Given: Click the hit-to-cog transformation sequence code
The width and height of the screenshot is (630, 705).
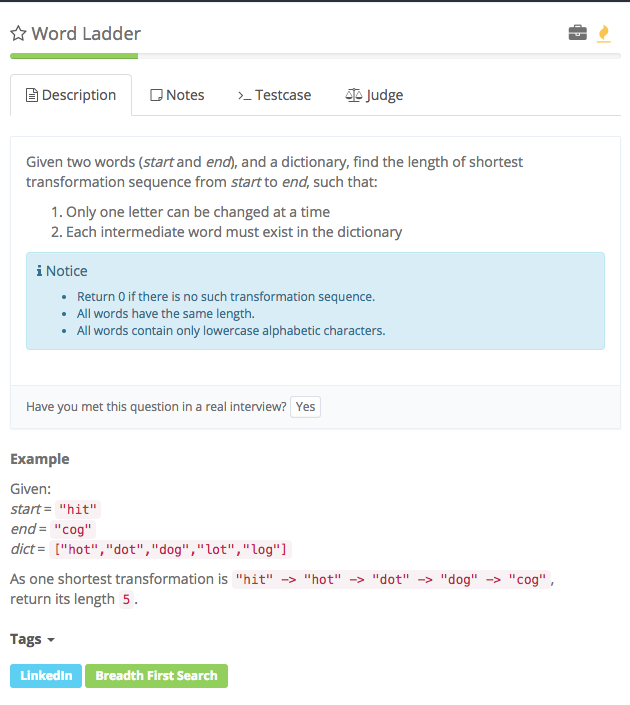Looking at the screenshot, I should click(x=392, y=580).
